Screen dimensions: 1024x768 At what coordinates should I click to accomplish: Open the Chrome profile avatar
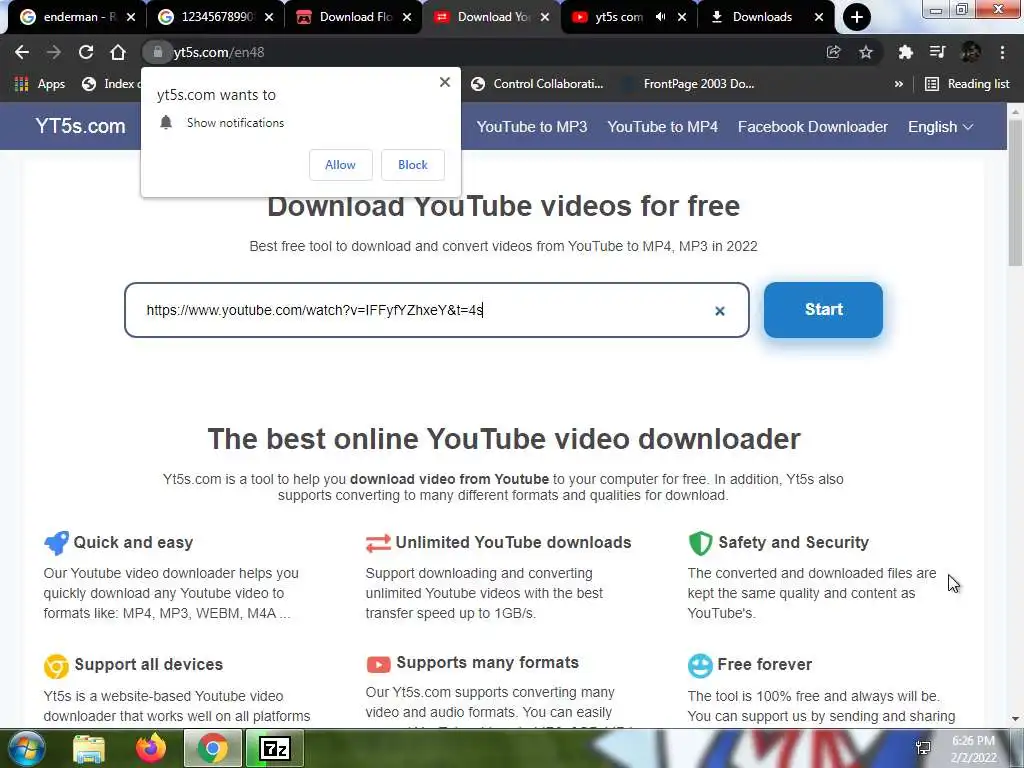click(x=970, y=52)
